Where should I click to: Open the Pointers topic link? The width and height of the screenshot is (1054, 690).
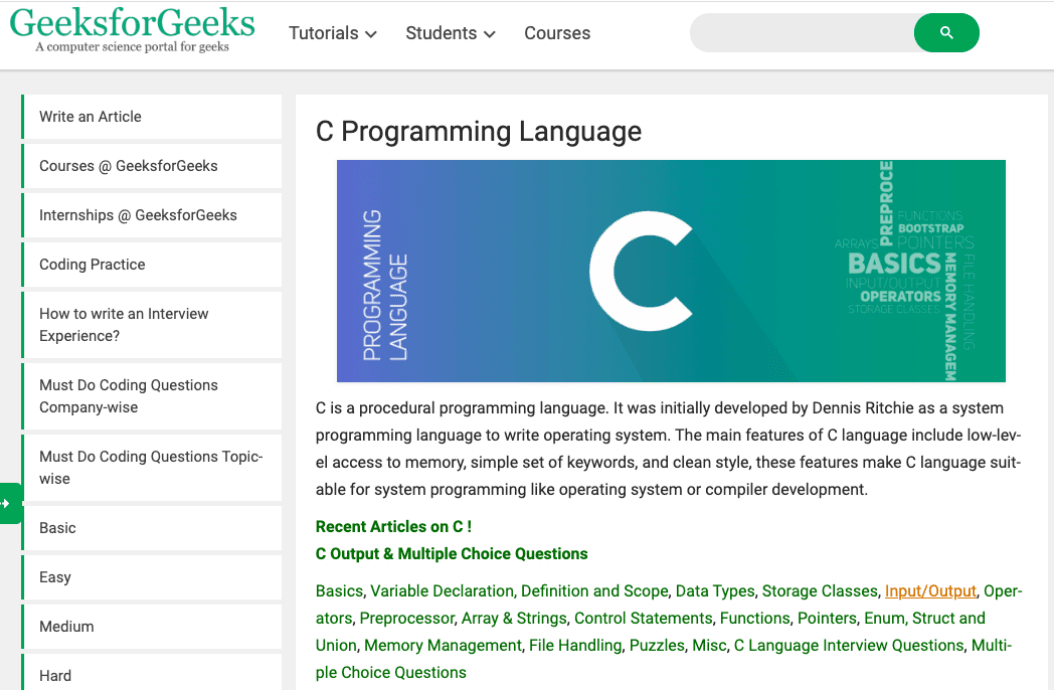(x=827, y=618)
